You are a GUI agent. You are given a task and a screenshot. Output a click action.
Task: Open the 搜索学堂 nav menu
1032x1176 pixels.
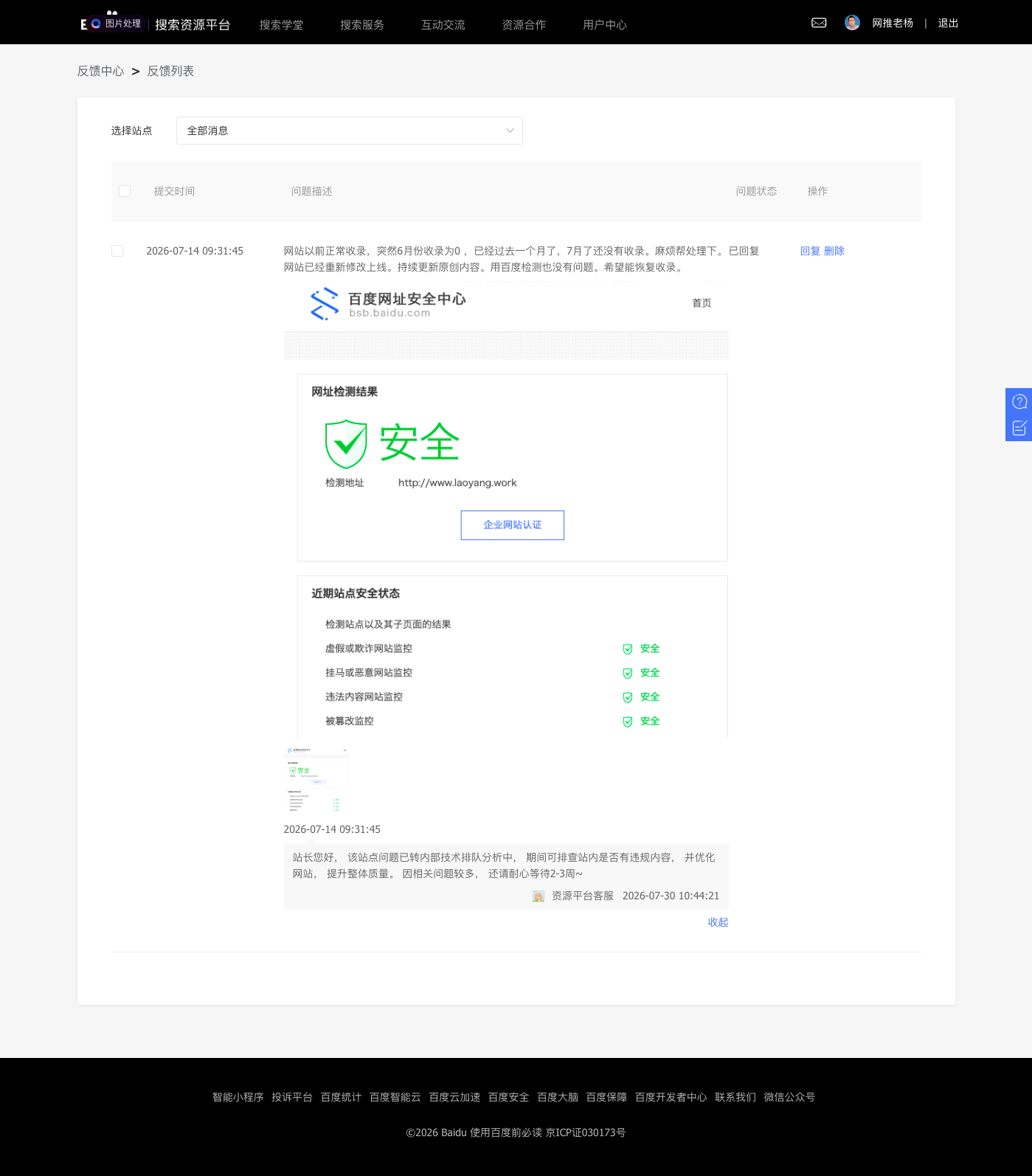tap(281, 25)
